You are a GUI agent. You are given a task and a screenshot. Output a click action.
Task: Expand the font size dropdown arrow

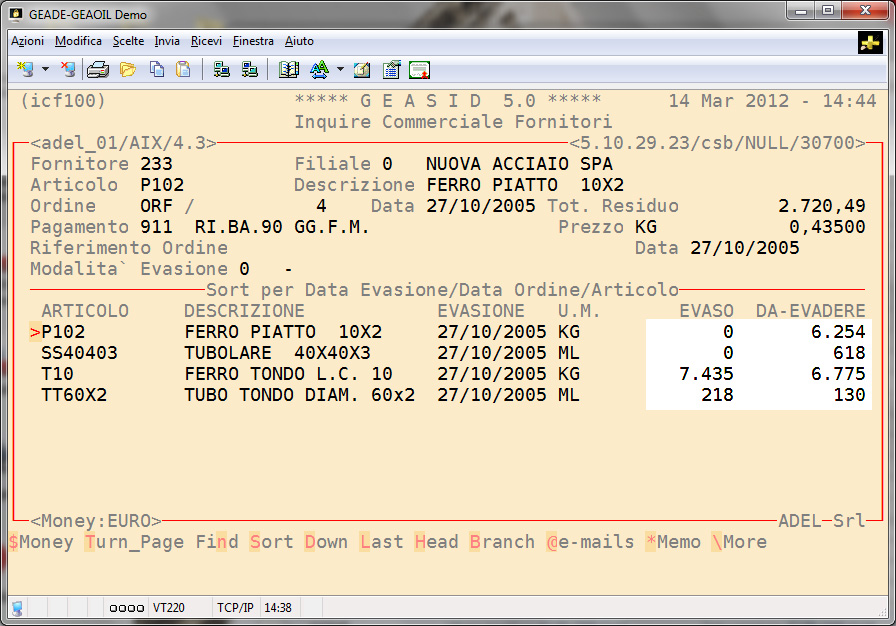pyautogui.click(x=340, y=70)
